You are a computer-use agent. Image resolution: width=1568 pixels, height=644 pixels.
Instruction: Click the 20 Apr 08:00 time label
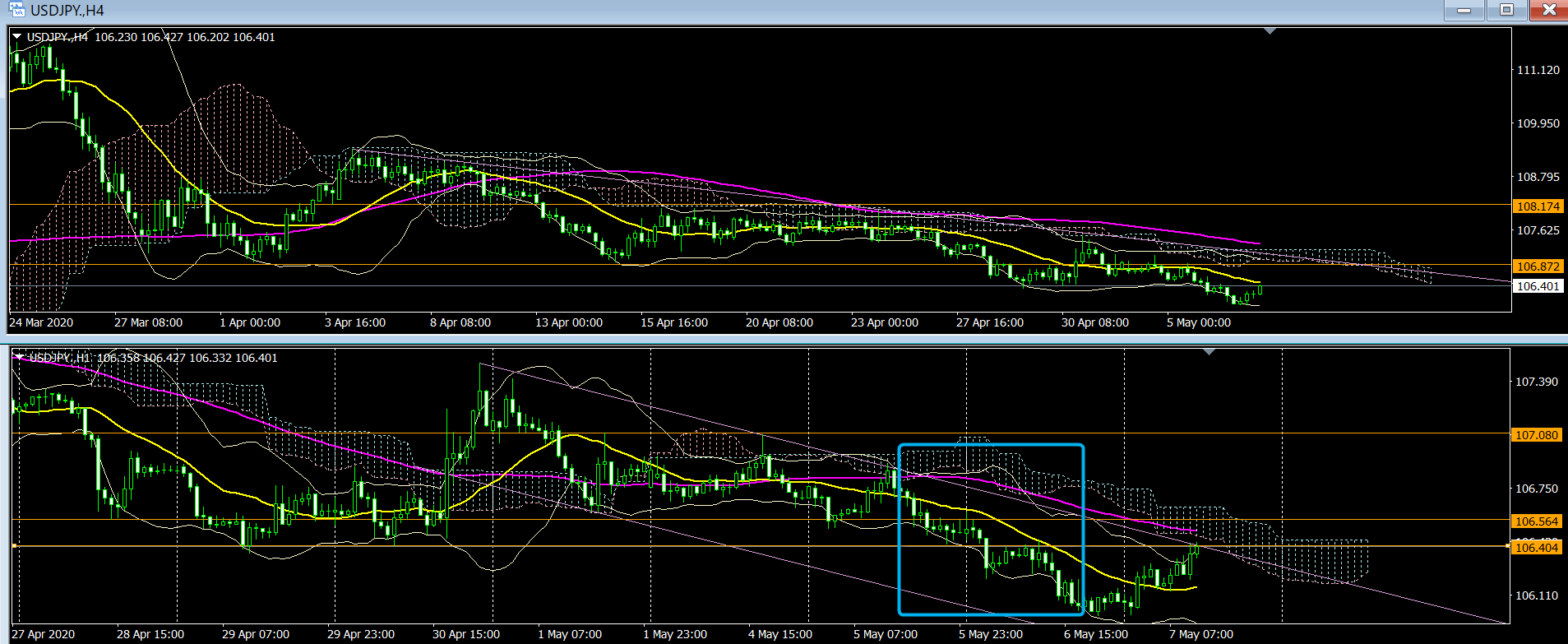(779, 322)
